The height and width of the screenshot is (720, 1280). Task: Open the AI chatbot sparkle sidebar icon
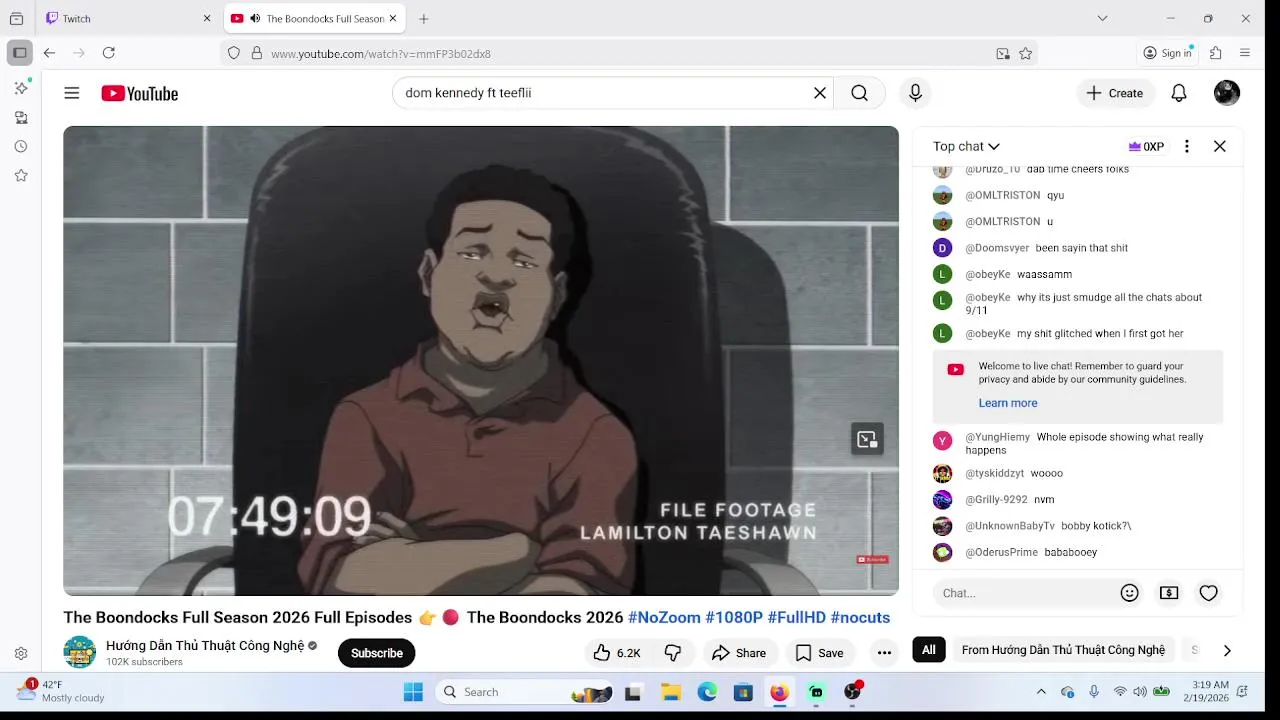[x=21, y=88]
